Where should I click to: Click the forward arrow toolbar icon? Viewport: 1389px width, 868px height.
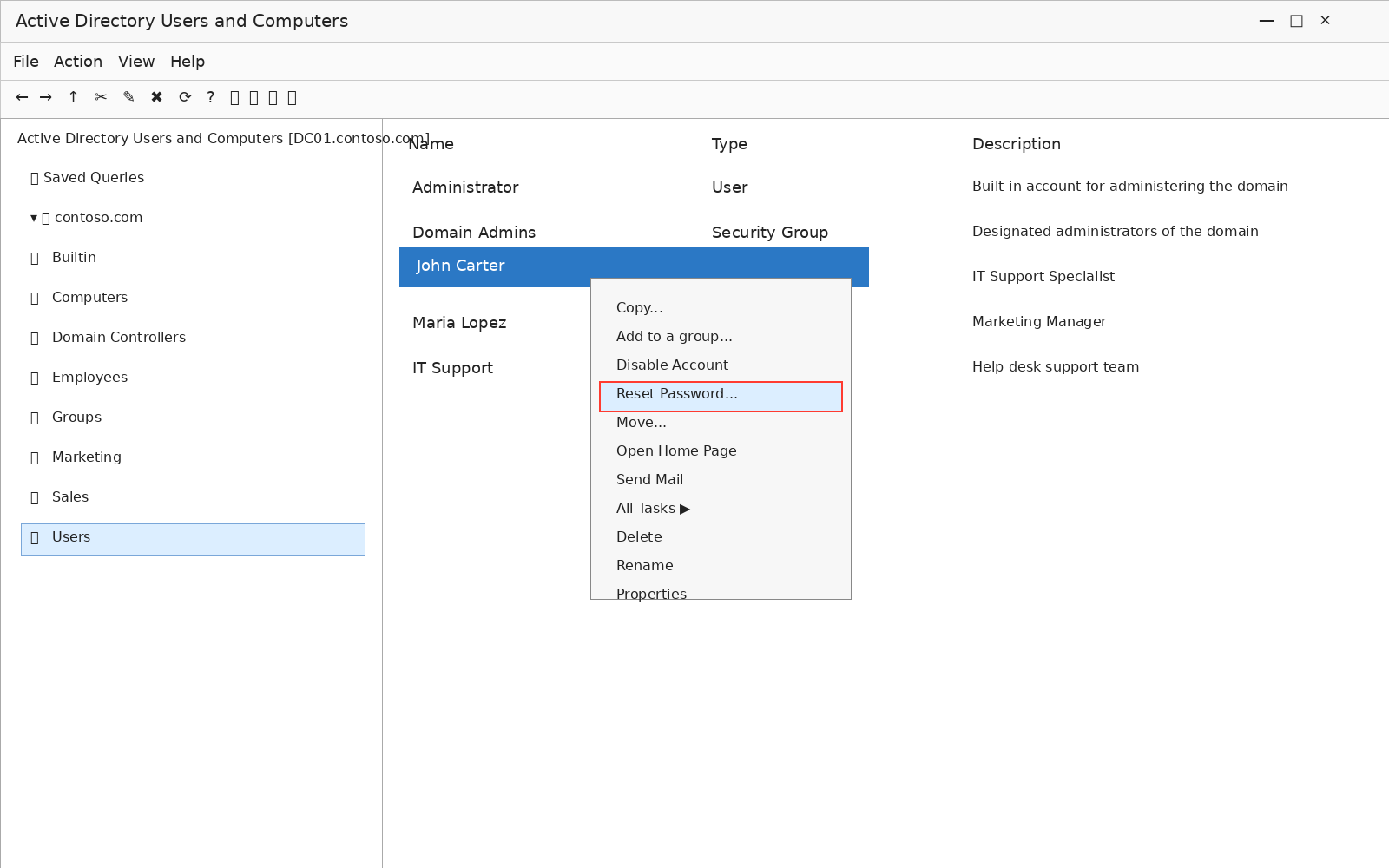click(x=46, y=97)
